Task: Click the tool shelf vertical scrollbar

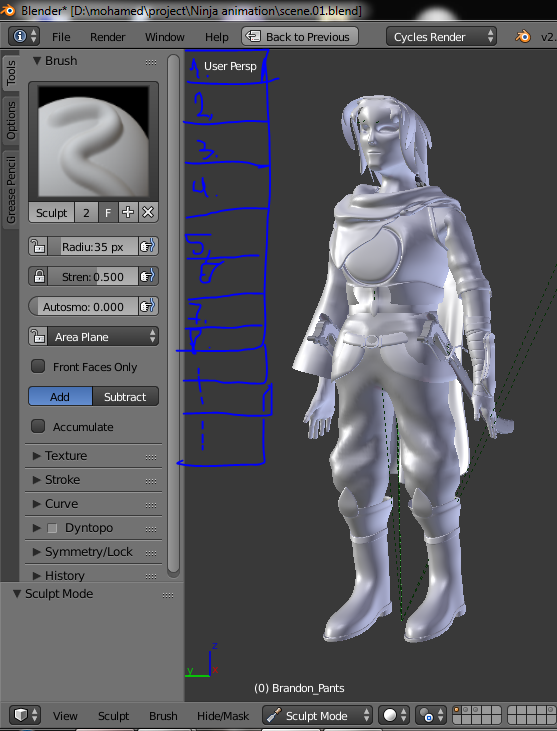Action: point(173,315)
